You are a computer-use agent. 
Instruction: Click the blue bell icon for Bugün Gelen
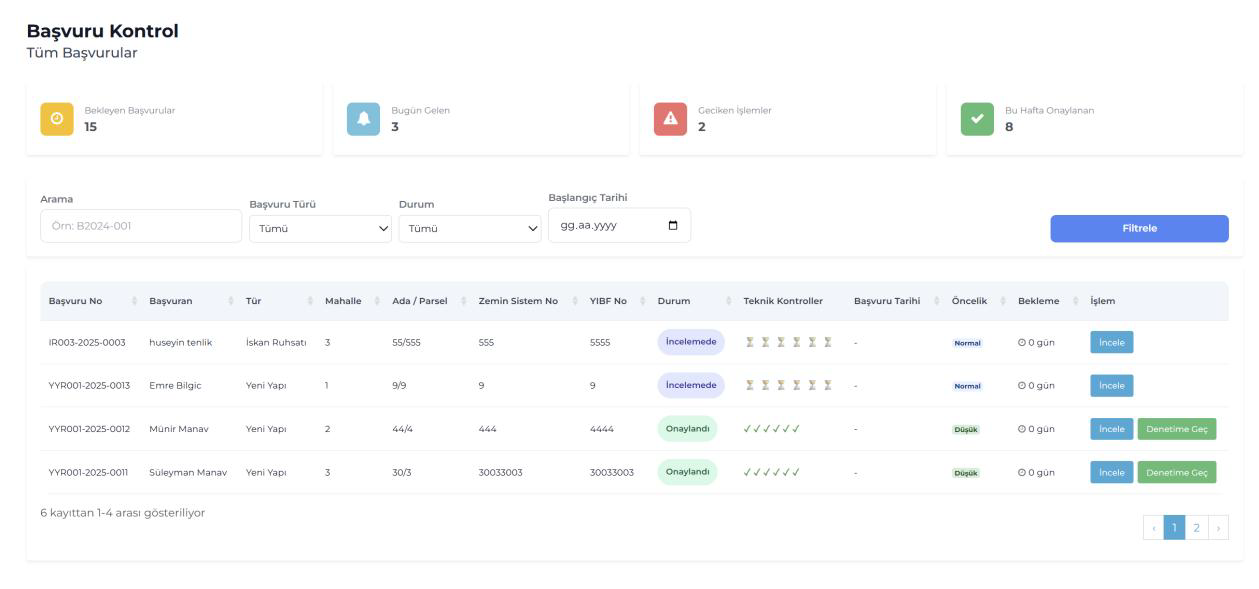coord(363,119)
